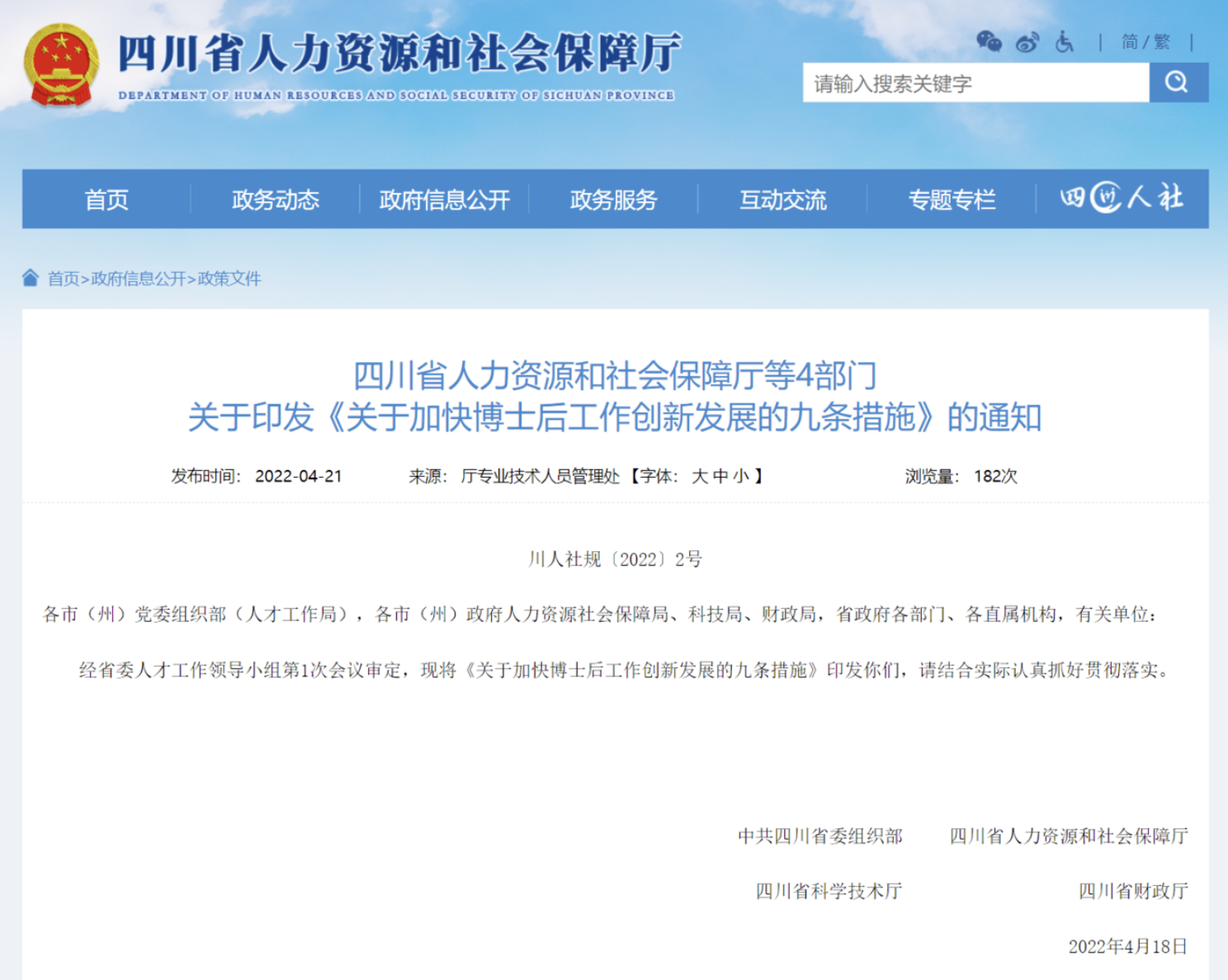Toggle to traditional Chinese via 繁
The height and width of the screenshot is (980, 1228).
point(1164,42)
